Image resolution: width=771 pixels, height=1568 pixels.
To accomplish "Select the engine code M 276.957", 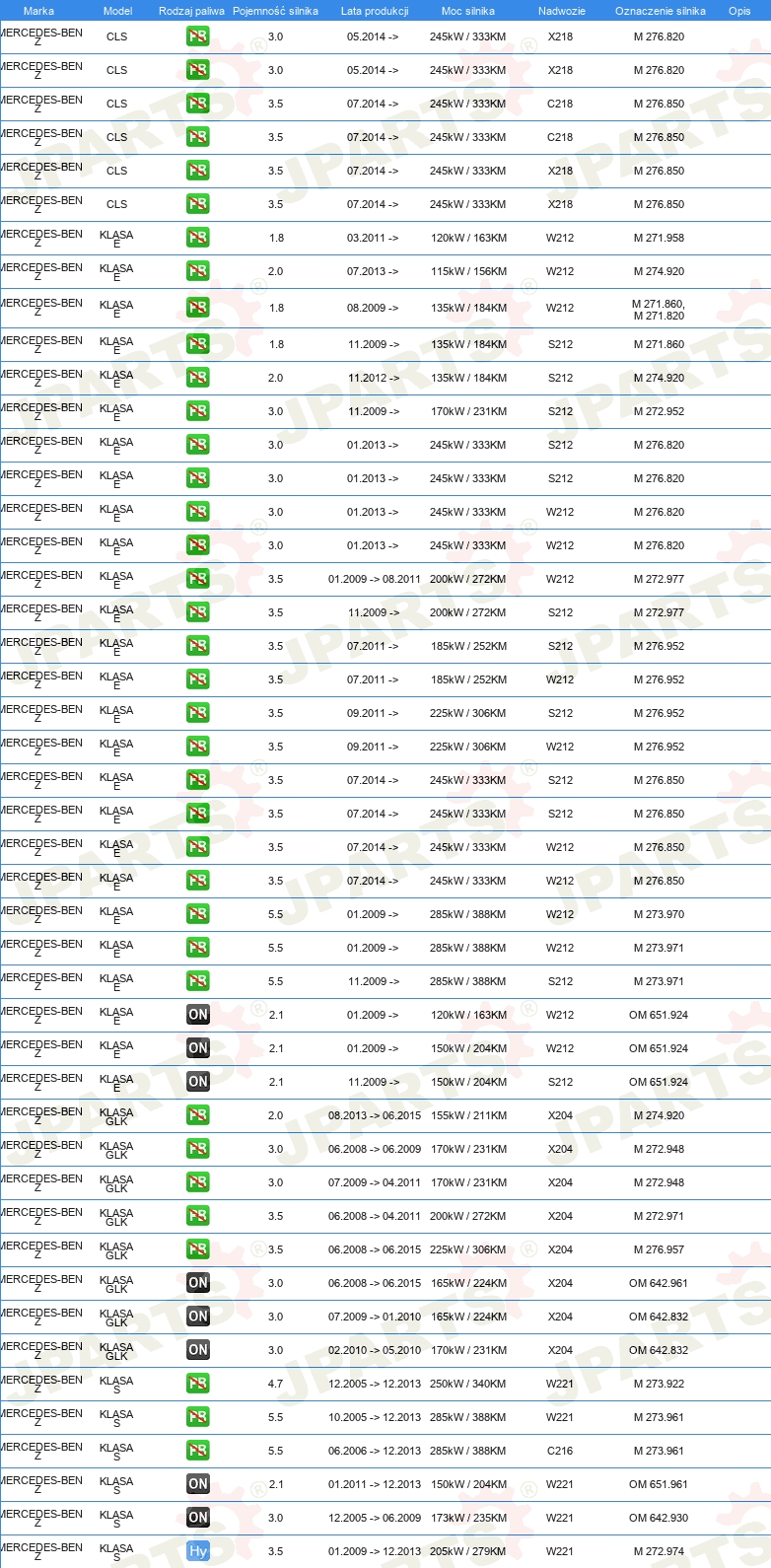I will [659, 1249].
